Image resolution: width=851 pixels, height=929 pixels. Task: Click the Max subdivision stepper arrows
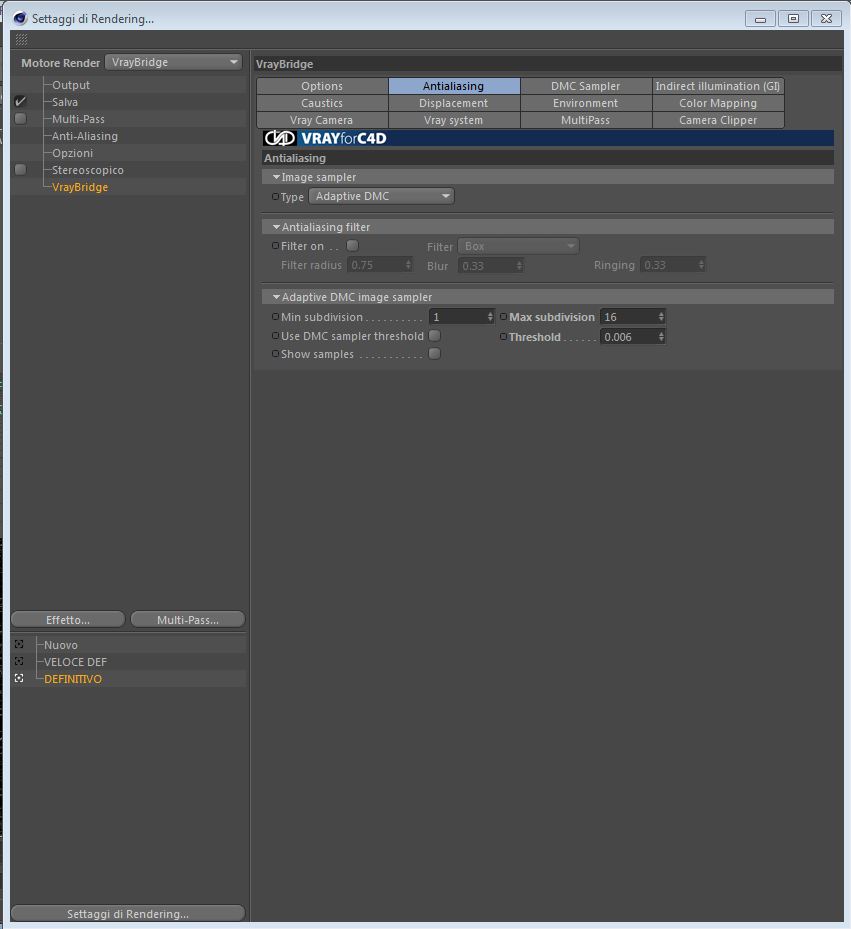(661, 317)
